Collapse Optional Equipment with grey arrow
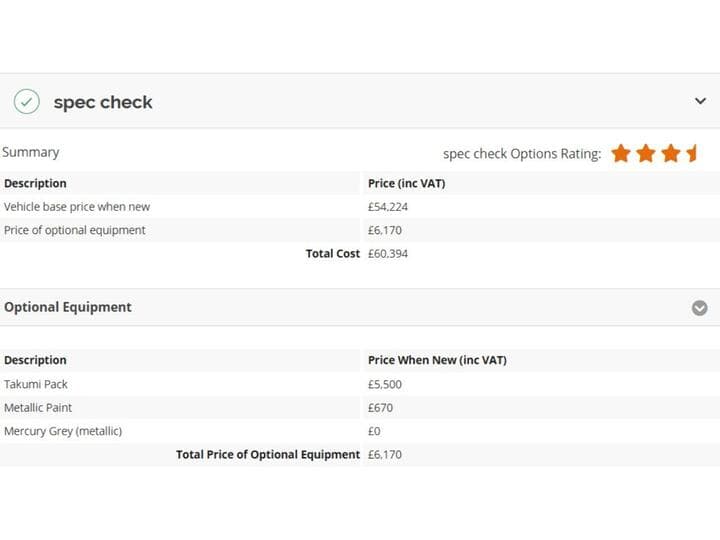 (699, 308)
